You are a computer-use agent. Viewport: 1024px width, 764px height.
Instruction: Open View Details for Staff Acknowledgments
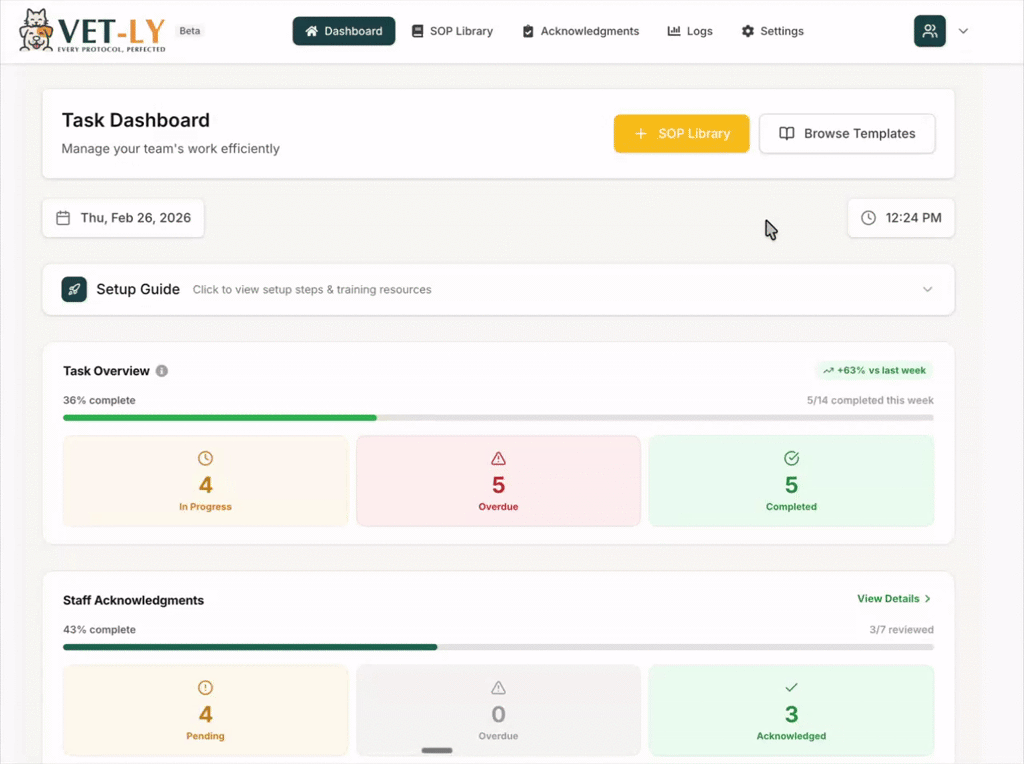click(893, 598)
